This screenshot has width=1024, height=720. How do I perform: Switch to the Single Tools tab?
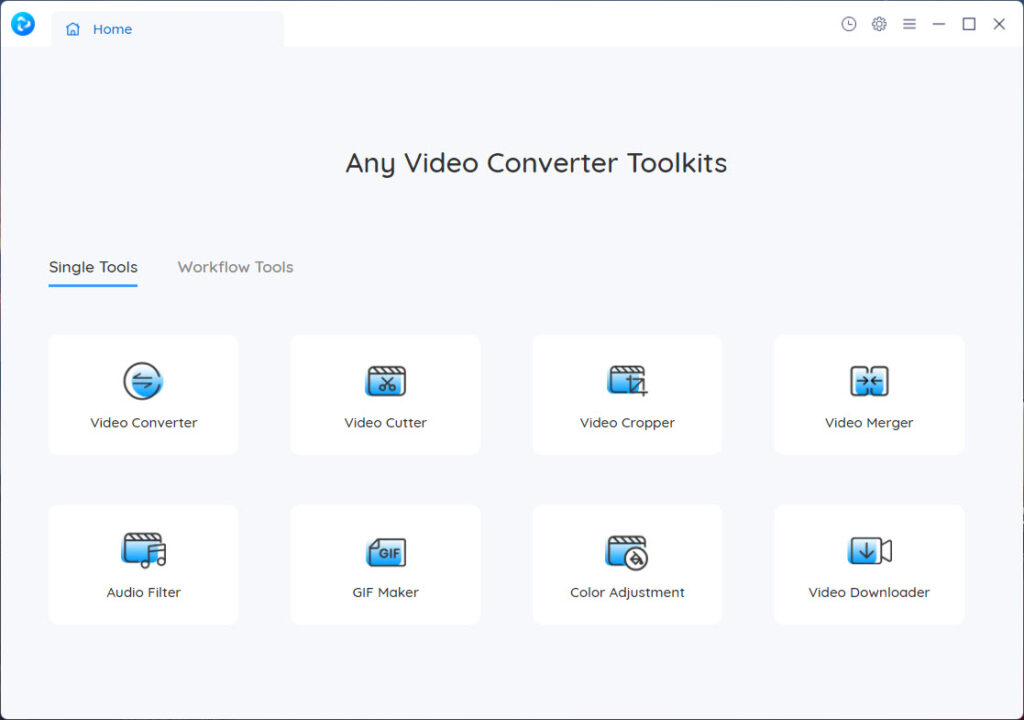[x=93, y=267]
